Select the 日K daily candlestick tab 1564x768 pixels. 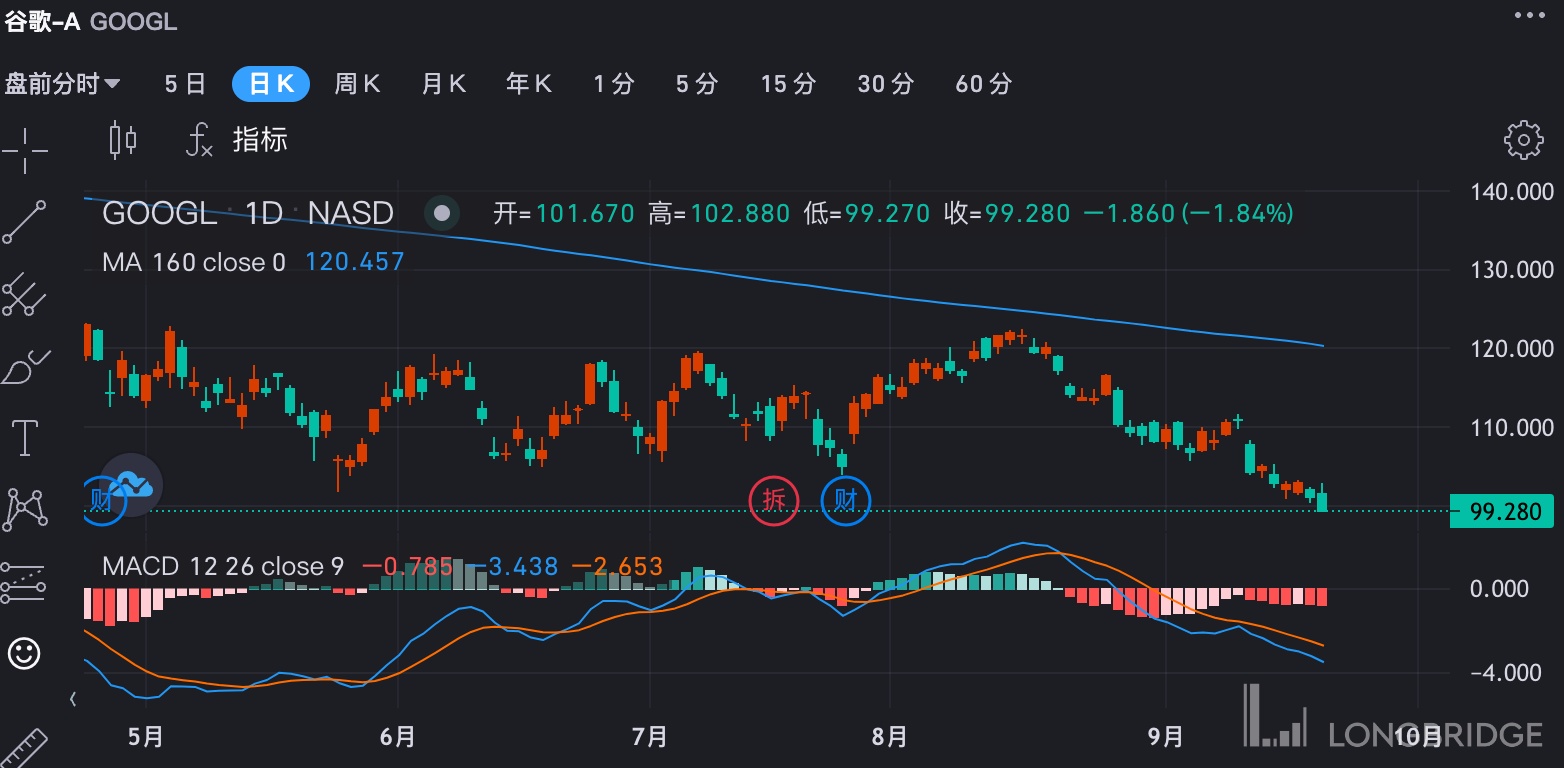(x=270, y=84)
